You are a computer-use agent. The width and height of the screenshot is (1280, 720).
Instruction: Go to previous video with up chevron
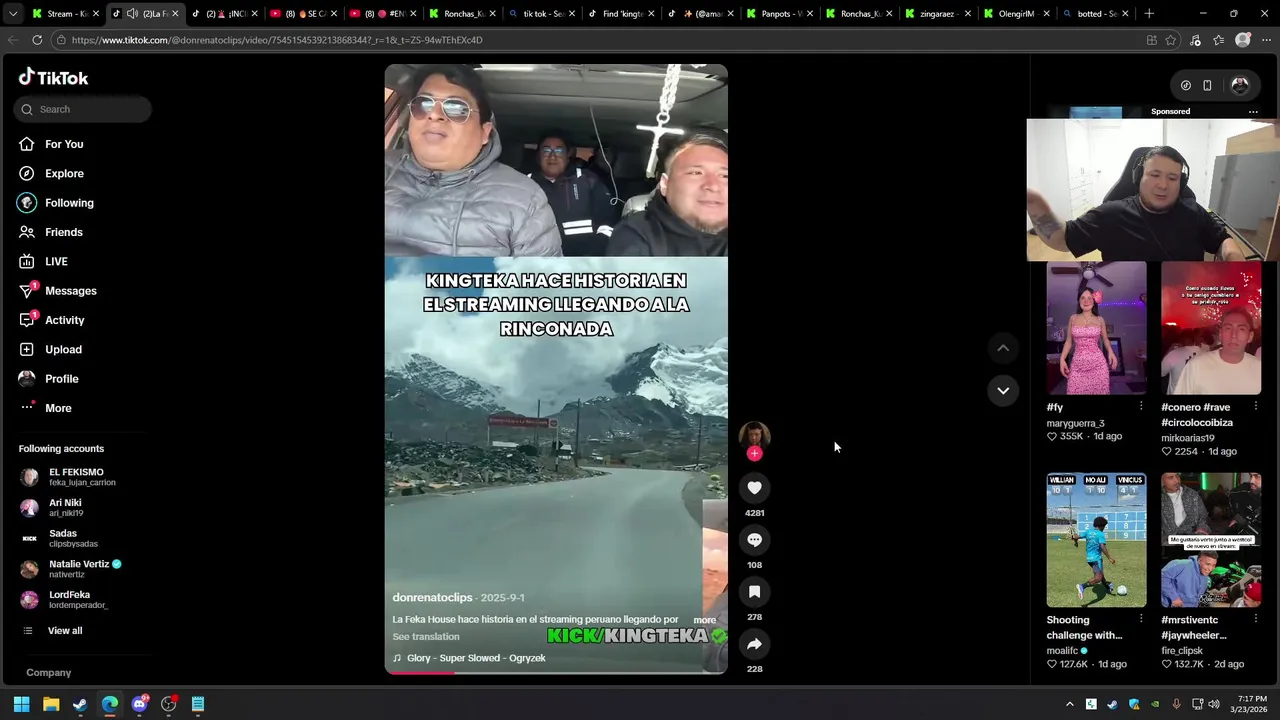[x=1003, y=348]
